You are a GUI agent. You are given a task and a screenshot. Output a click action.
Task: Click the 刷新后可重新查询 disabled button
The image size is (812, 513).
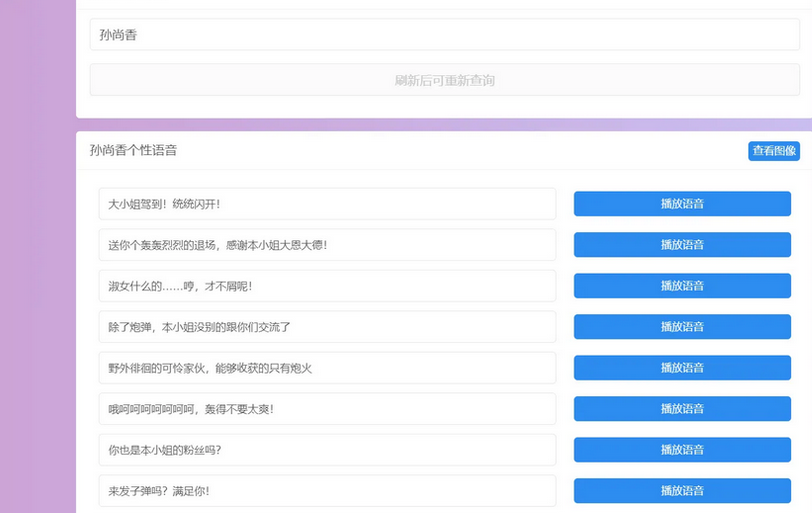point(444,80)
